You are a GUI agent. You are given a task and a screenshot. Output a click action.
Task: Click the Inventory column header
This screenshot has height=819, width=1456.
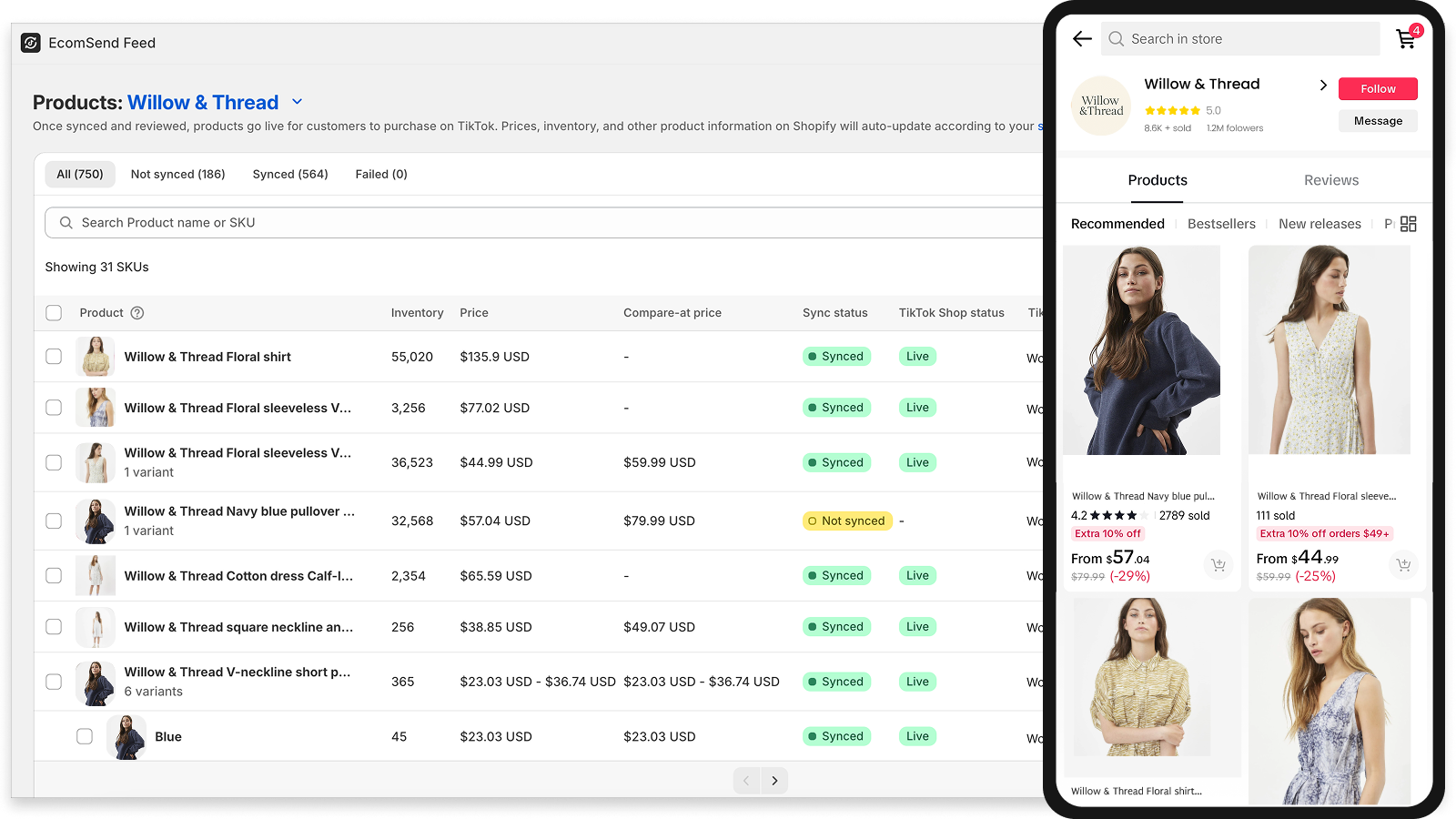[417, 313]
